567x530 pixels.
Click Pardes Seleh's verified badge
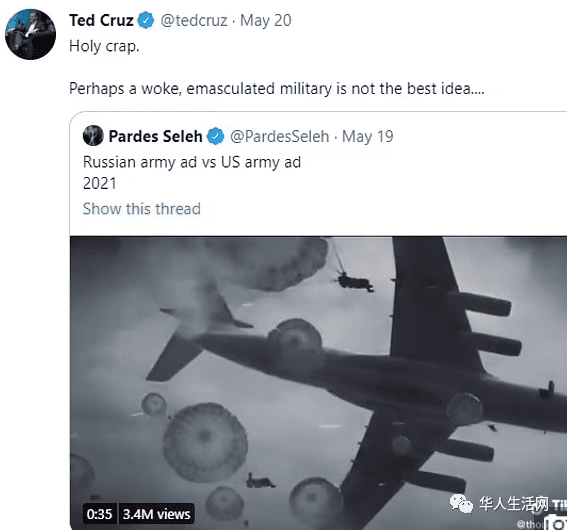click(x=216, y=136)
